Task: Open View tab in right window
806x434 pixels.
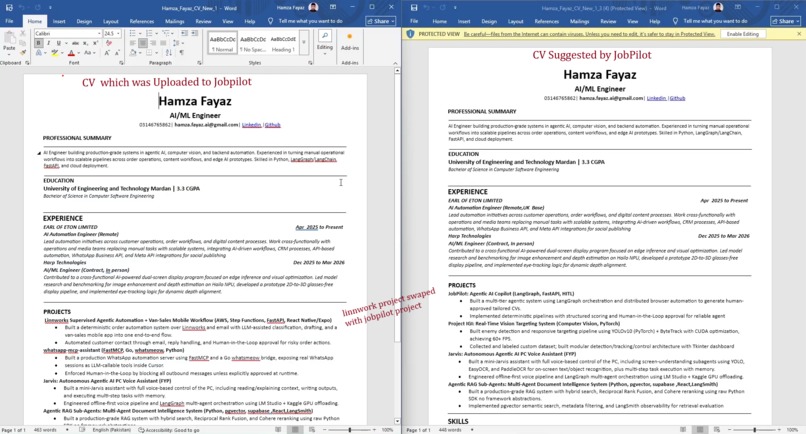Action: tap(632, 21)
